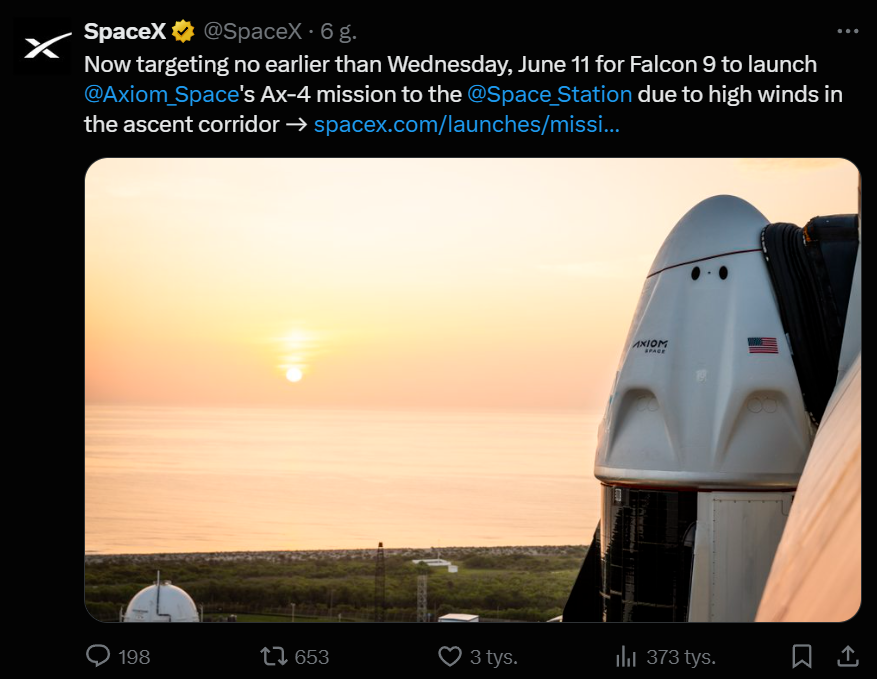Like the tweet with the heart icon

point(450,656)
